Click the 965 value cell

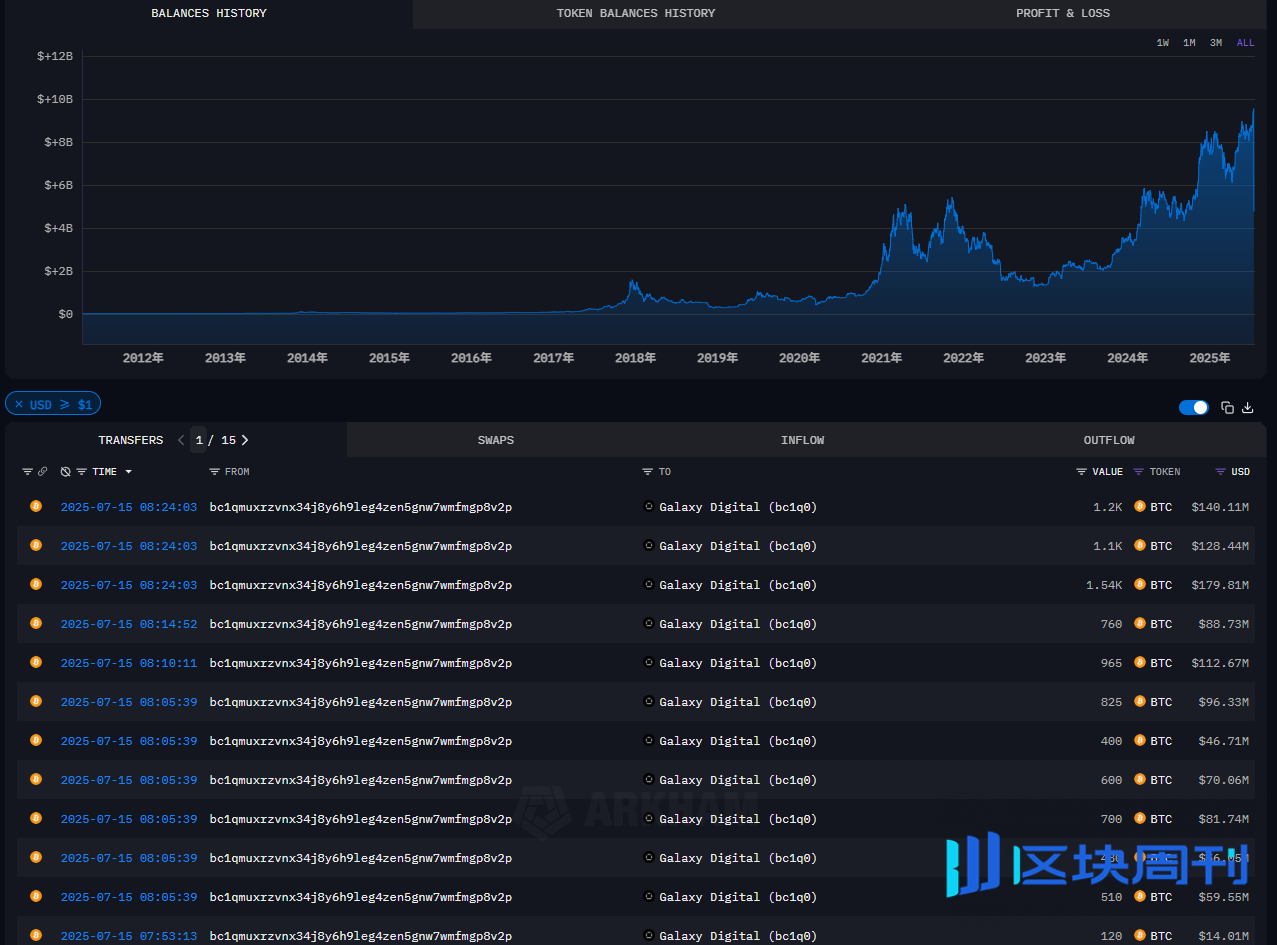point(1111,663)
